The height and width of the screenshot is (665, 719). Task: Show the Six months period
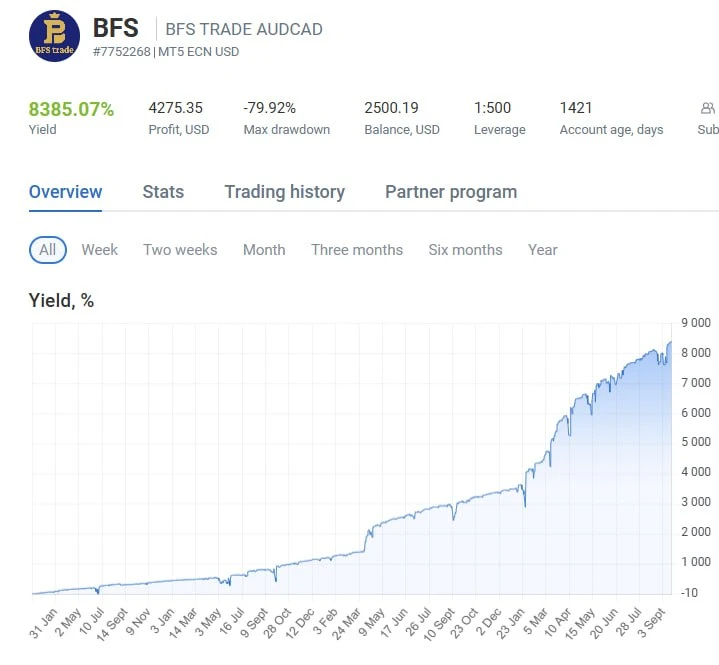(x=465, y=249)
